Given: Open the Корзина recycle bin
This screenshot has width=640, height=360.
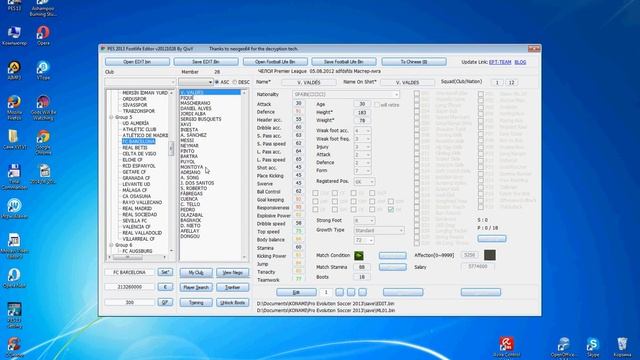Looking at the screenshot, I should coord(622,347).
